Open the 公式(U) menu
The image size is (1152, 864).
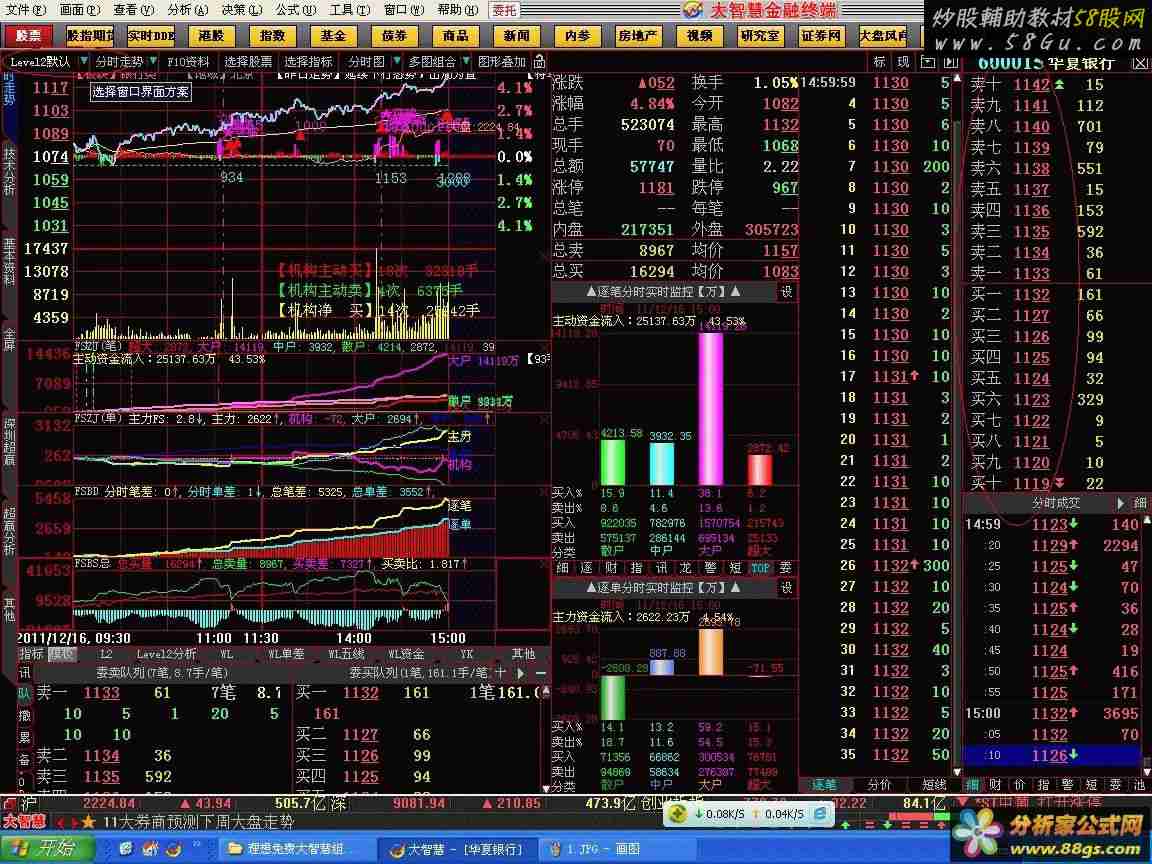(x=296, y=10)
